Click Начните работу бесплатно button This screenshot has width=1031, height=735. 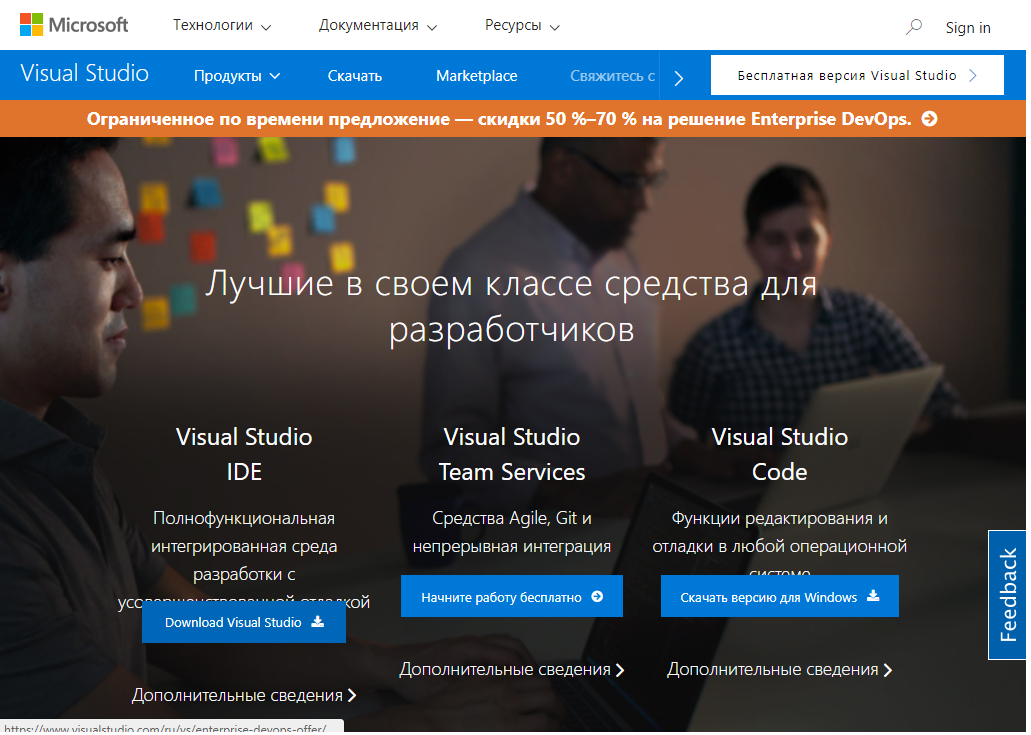[512, 597]
